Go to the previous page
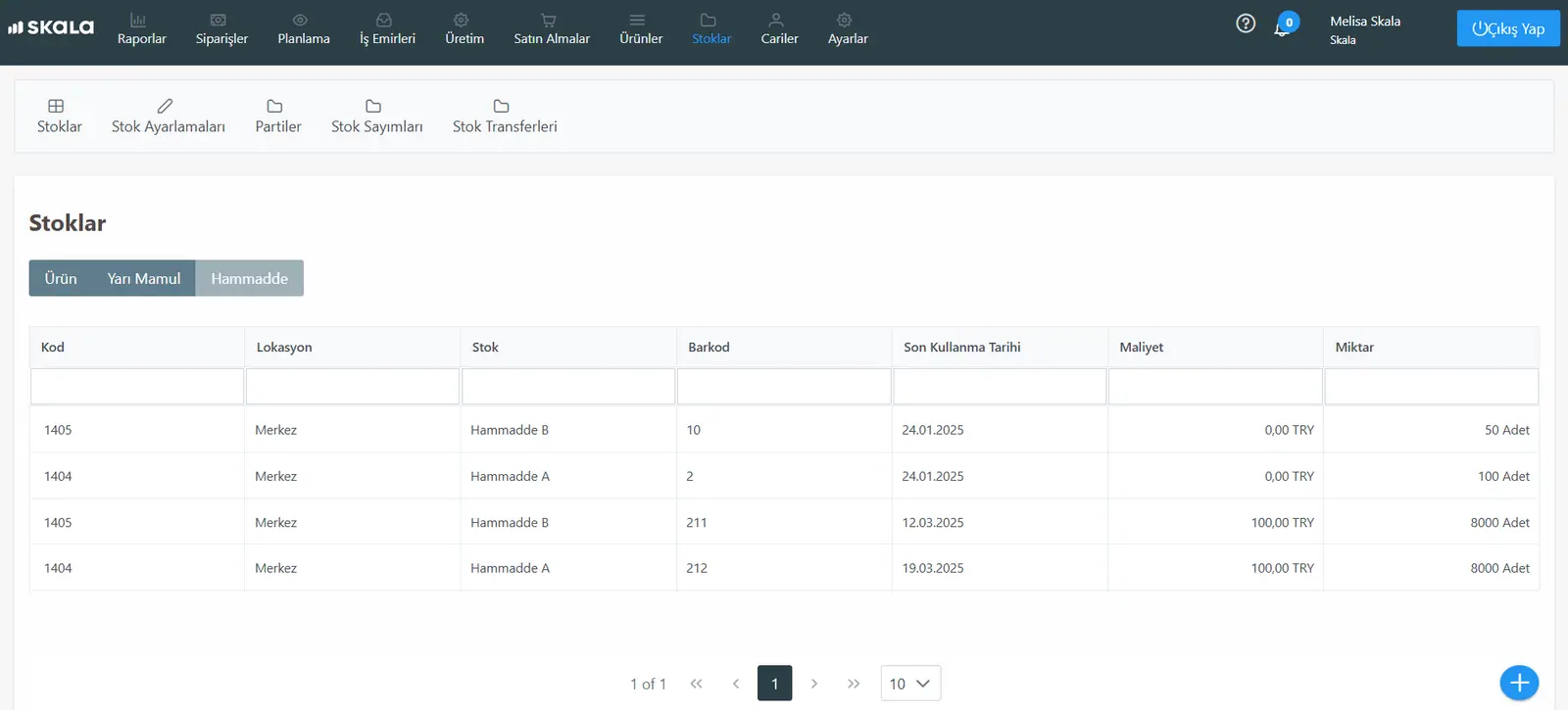1568x710 pixels. coord(736,684)
